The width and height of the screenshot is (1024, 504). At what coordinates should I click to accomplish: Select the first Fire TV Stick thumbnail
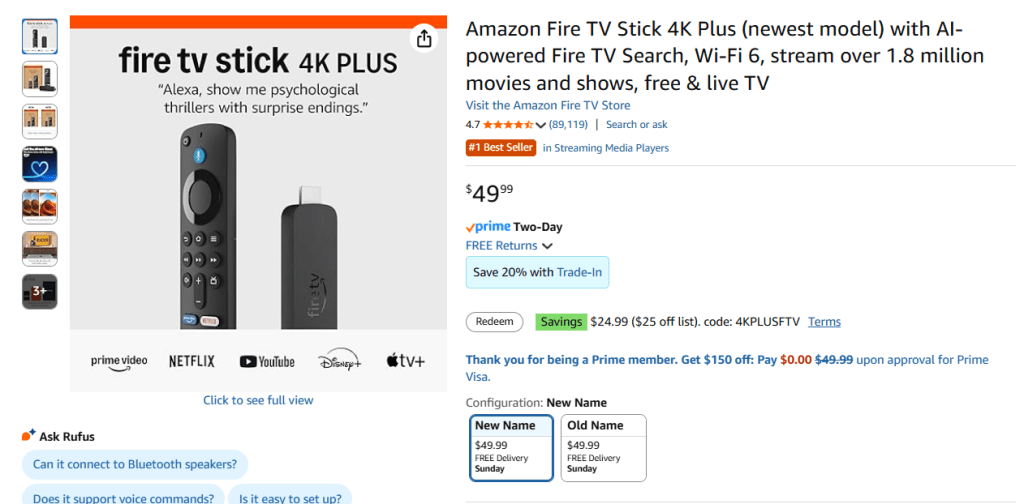[x=40, y=36]
